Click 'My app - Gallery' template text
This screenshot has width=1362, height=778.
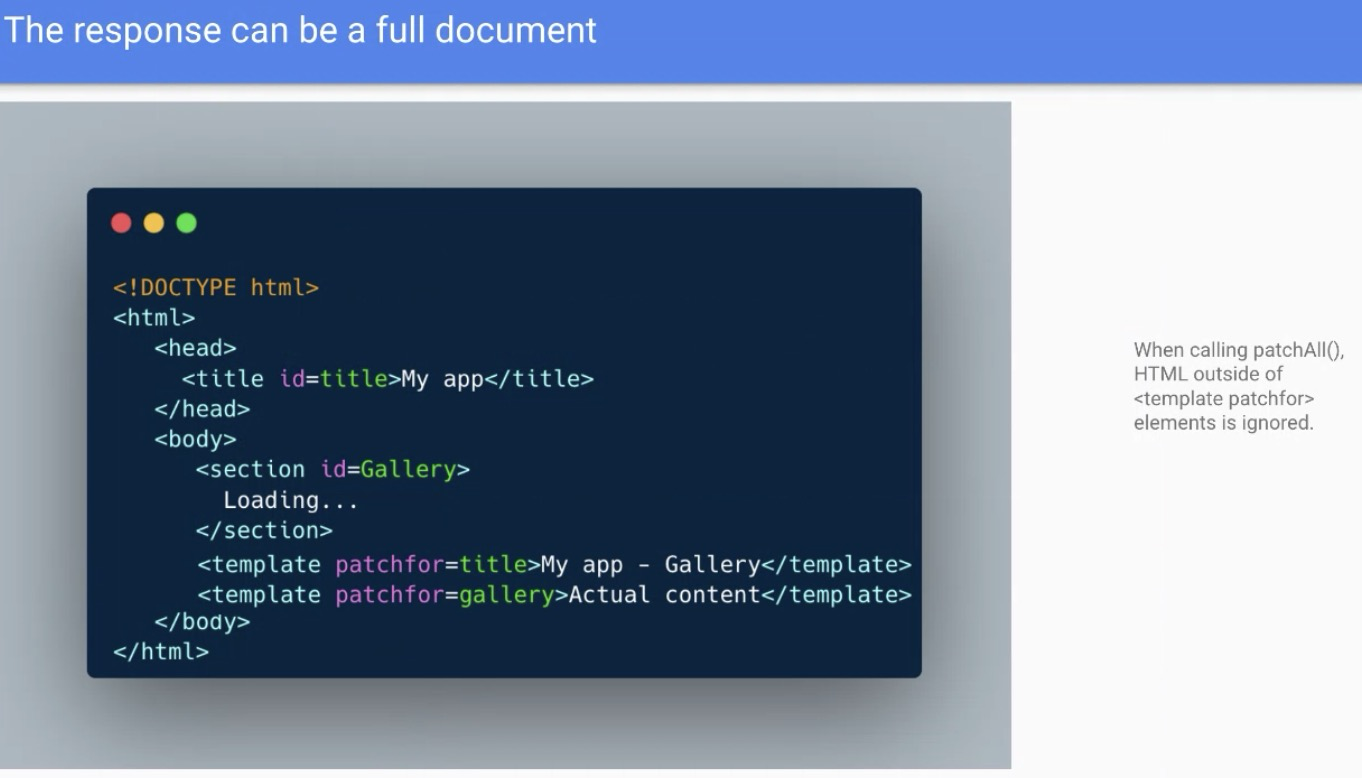pos(650,565)
